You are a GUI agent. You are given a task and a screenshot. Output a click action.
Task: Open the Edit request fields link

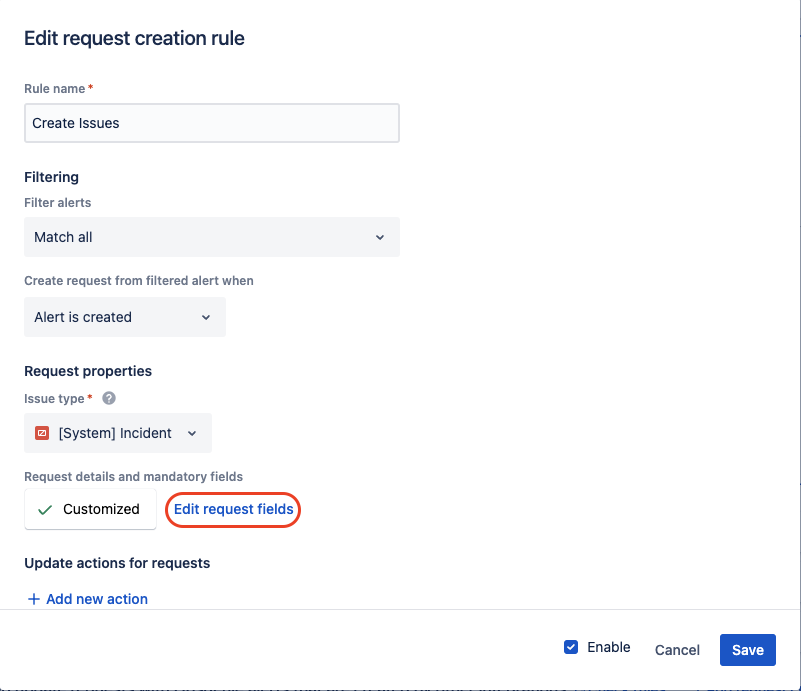(234, 509)
